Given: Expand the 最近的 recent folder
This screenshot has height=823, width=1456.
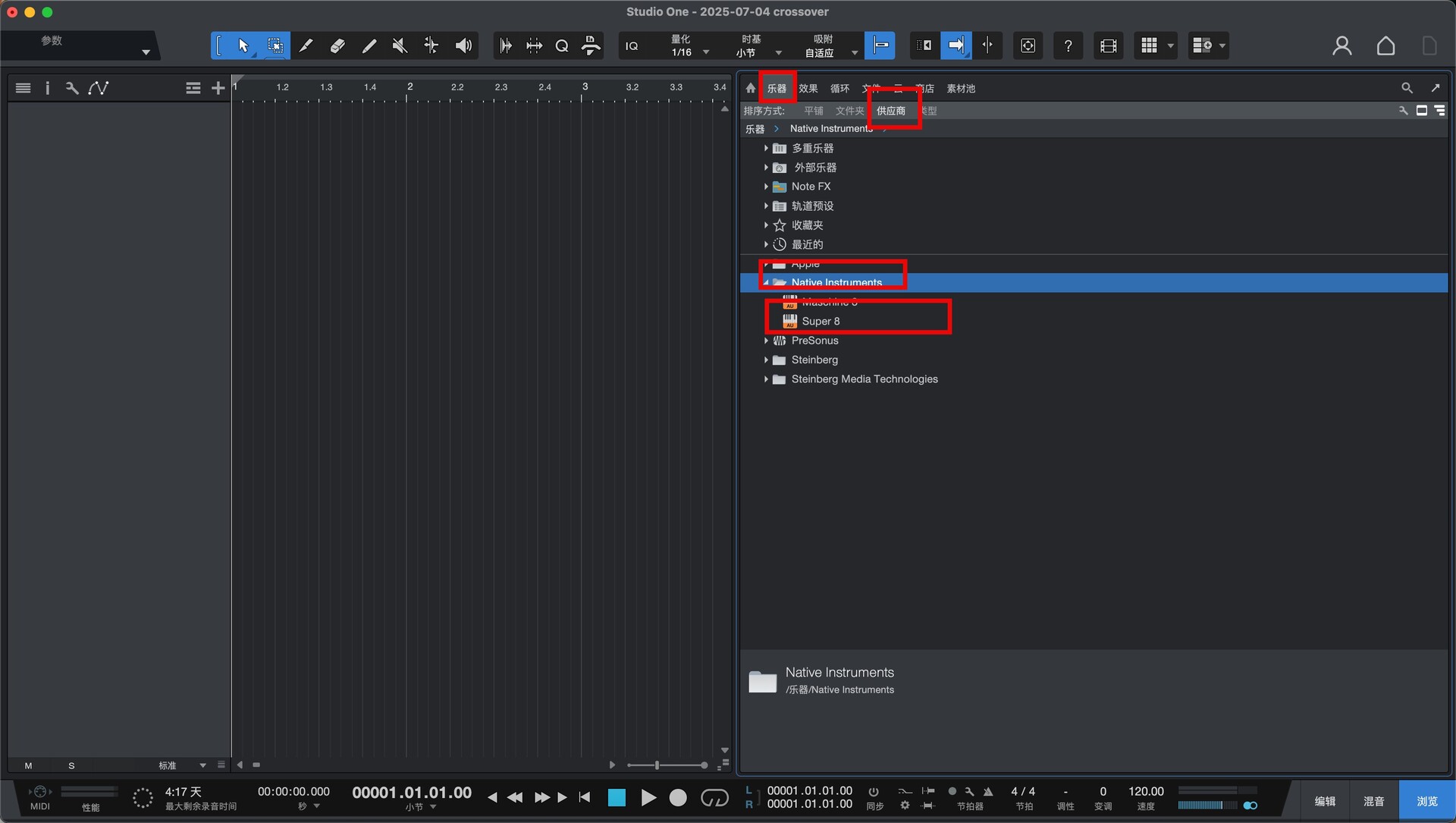Looking at the screenshot, I should point(766,244).
